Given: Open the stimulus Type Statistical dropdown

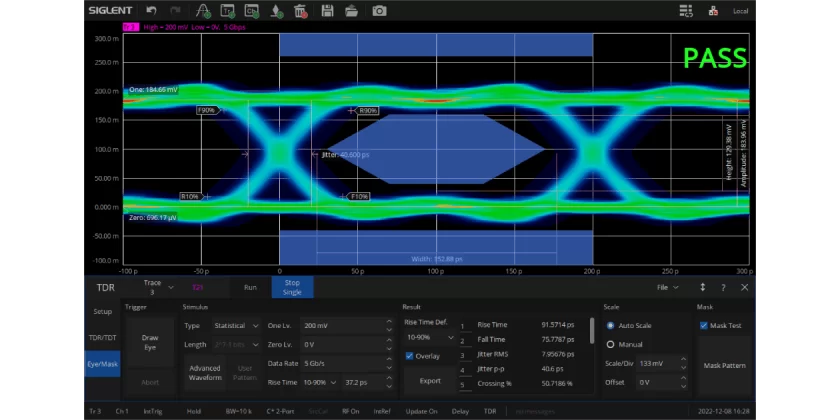Looking at the screenshot, I should [x=237, y=326].
